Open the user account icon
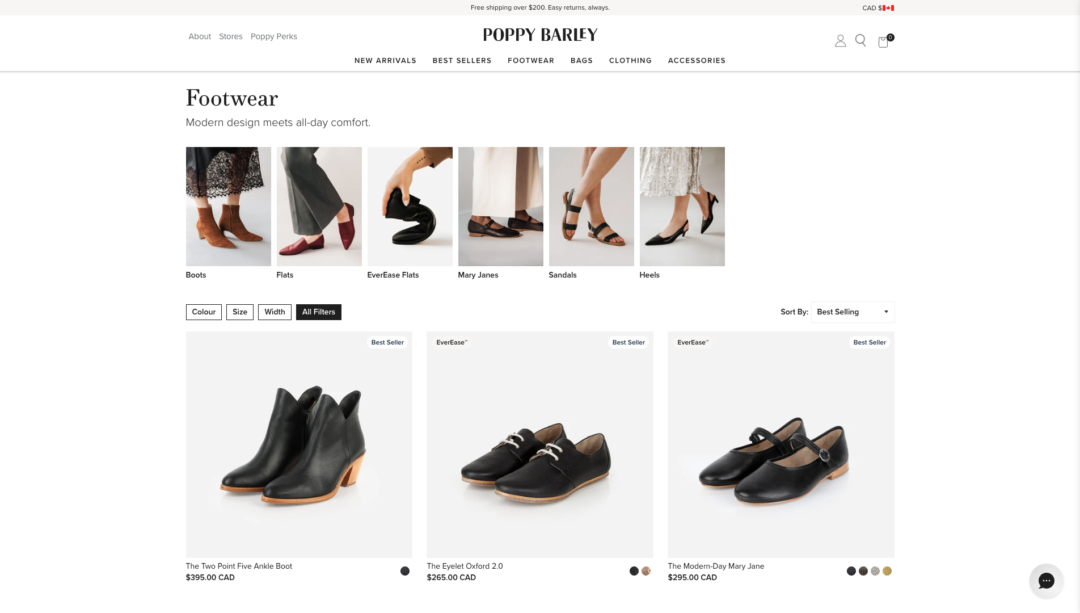The width and height of the screenshot is (1080, 613). click(x=840, y=41)
